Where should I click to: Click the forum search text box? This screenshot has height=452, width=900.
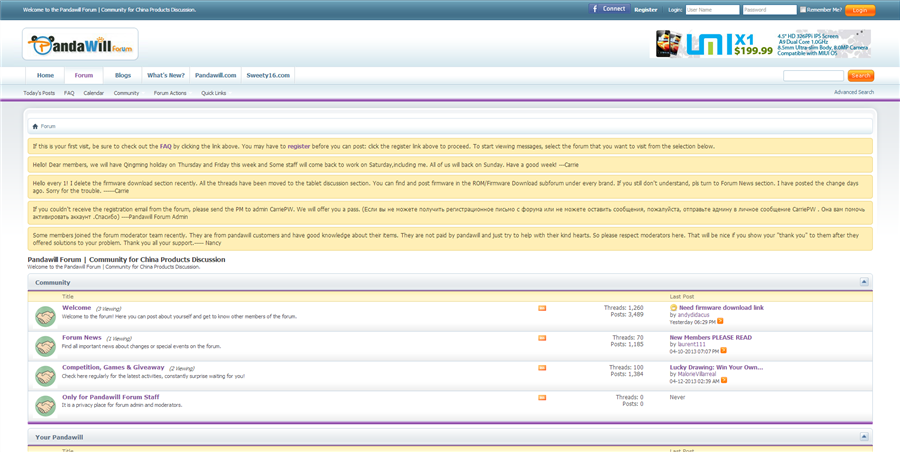coord(813,76)
